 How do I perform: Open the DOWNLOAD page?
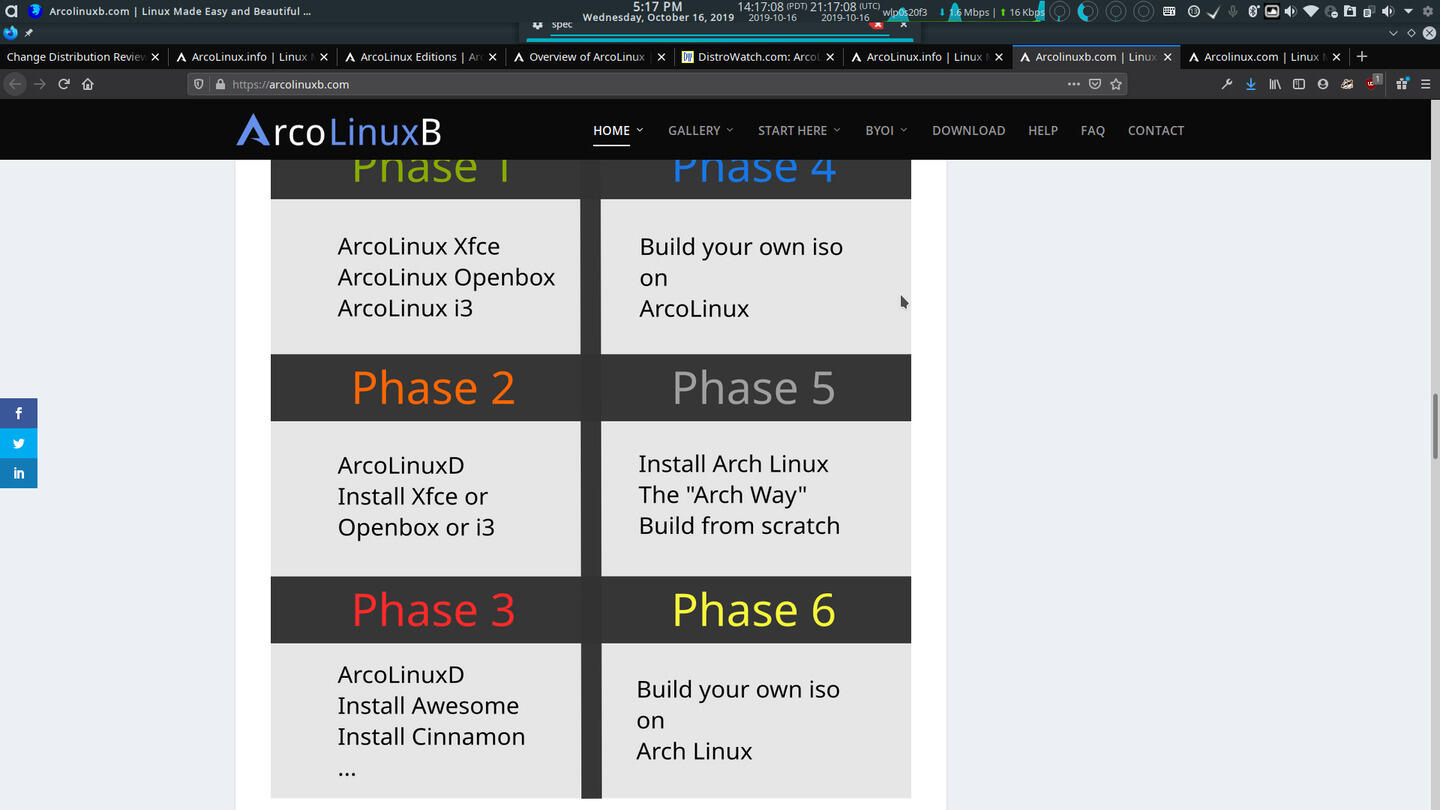pyautogui.click(x=968, y=130)
